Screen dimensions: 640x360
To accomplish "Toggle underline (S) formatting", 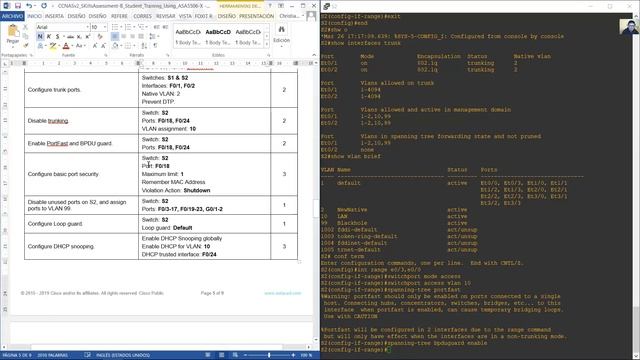I will tap(58, 37).
